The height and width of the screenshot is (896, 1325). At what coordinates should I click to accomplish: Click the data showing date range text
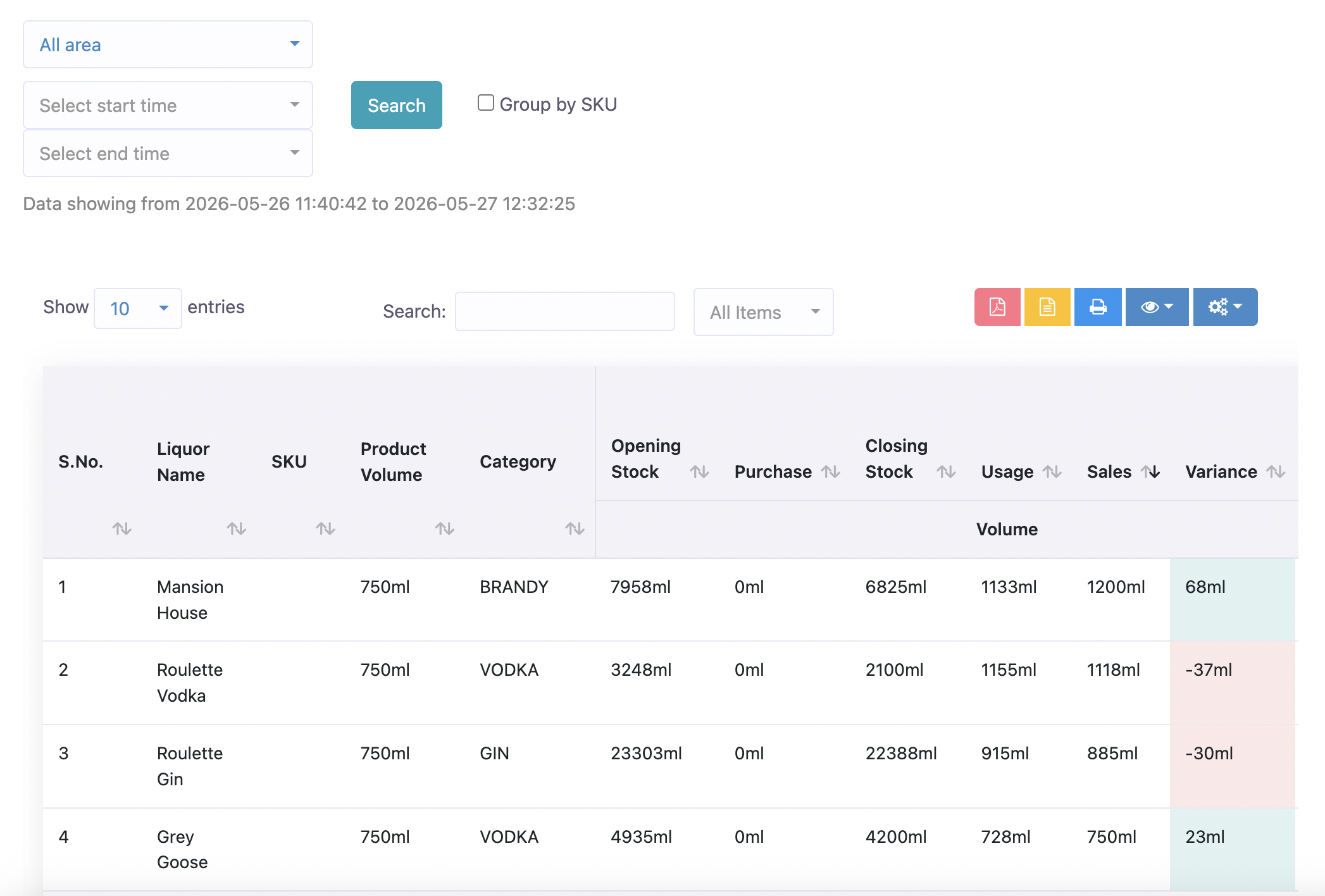pos(299,204)
